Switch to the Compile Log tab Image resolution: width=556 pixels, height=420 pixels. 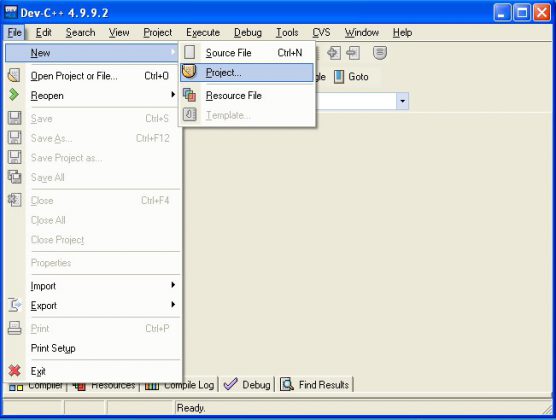click(180, 385)
